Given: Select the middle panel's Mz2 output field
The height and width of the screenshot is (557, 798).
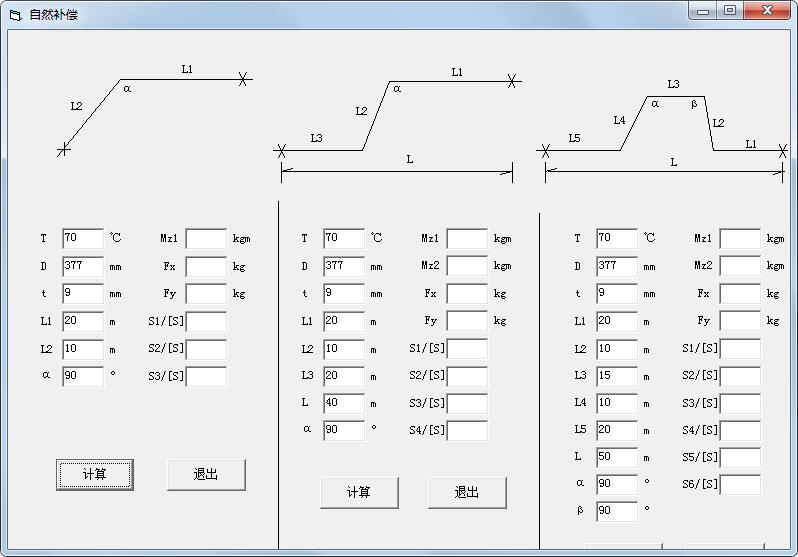Looking at the screenshot, I should coord(467,266).
